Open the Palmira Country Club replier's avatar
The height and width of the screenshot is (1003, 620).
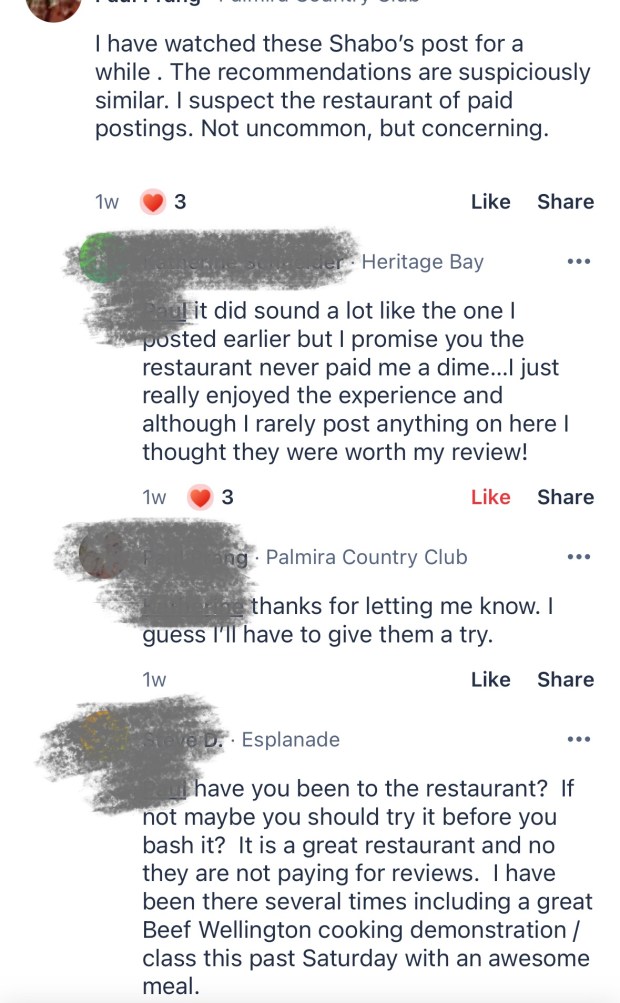104,553
